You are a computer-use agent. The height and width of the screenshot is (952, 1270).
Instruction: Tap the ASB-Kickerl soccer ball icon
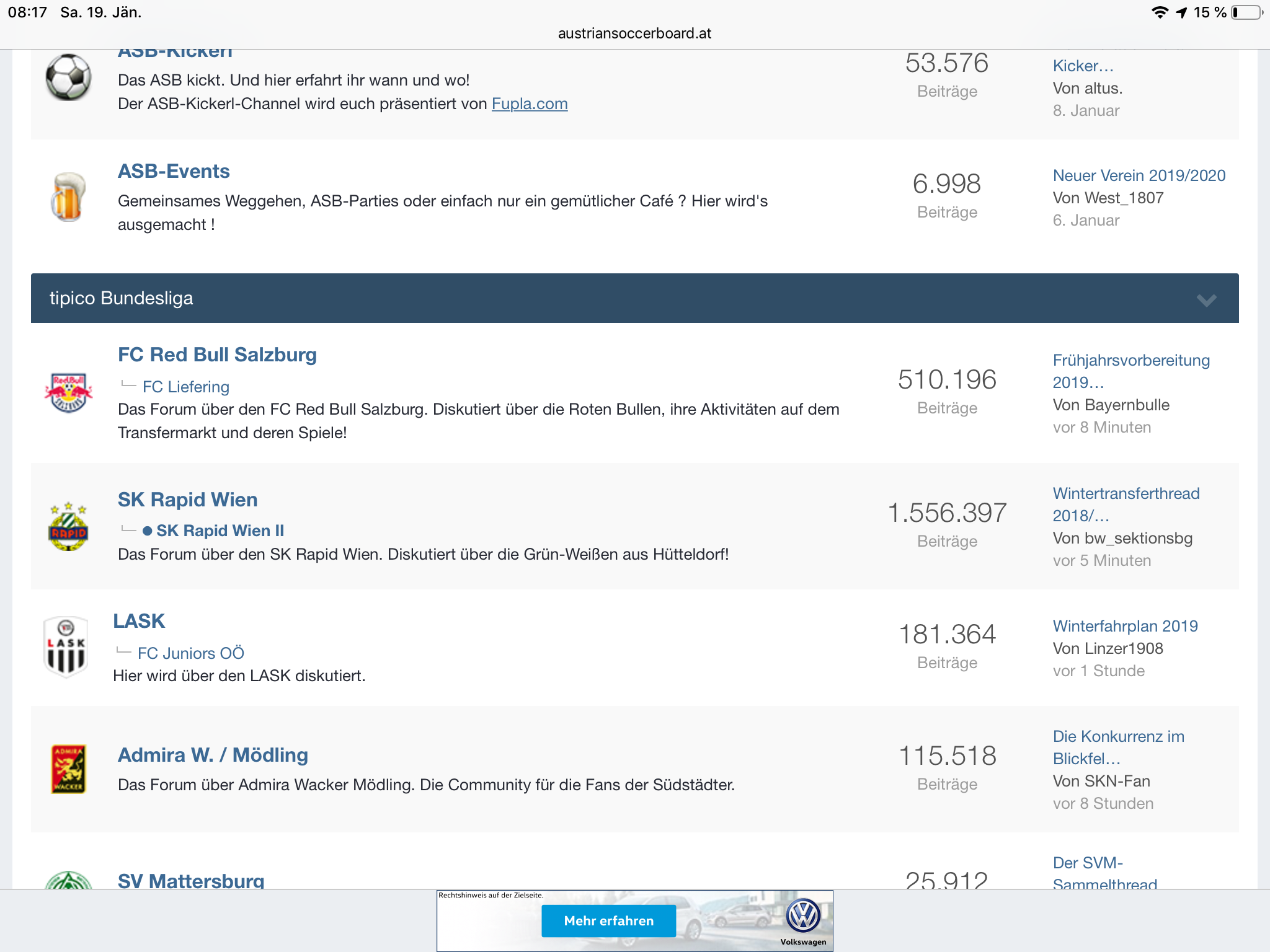(x=68, y=77)
